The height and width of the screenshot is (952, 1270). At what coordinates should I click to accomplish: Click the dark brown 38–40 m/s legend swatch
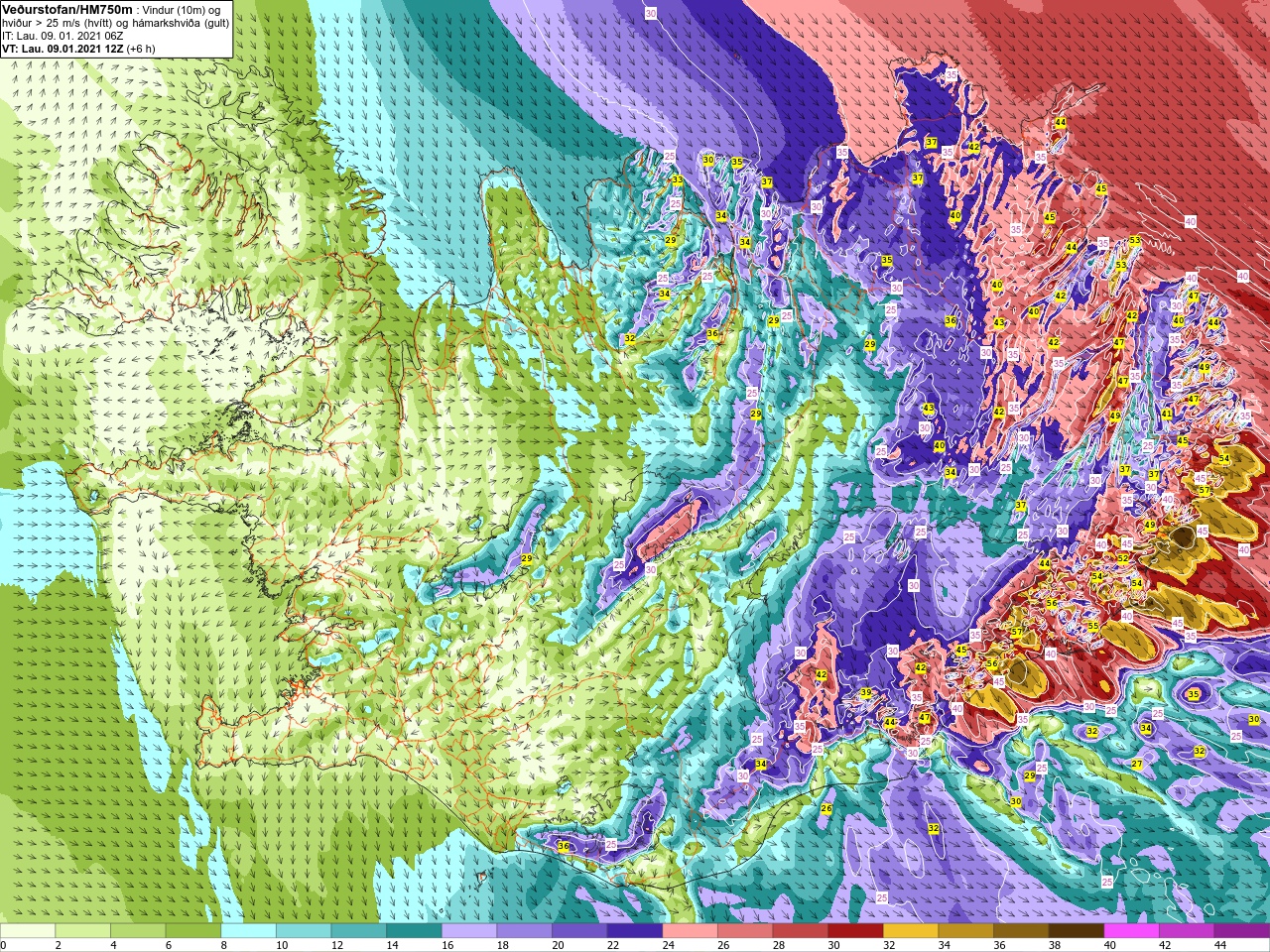[x=1077, y=931]
